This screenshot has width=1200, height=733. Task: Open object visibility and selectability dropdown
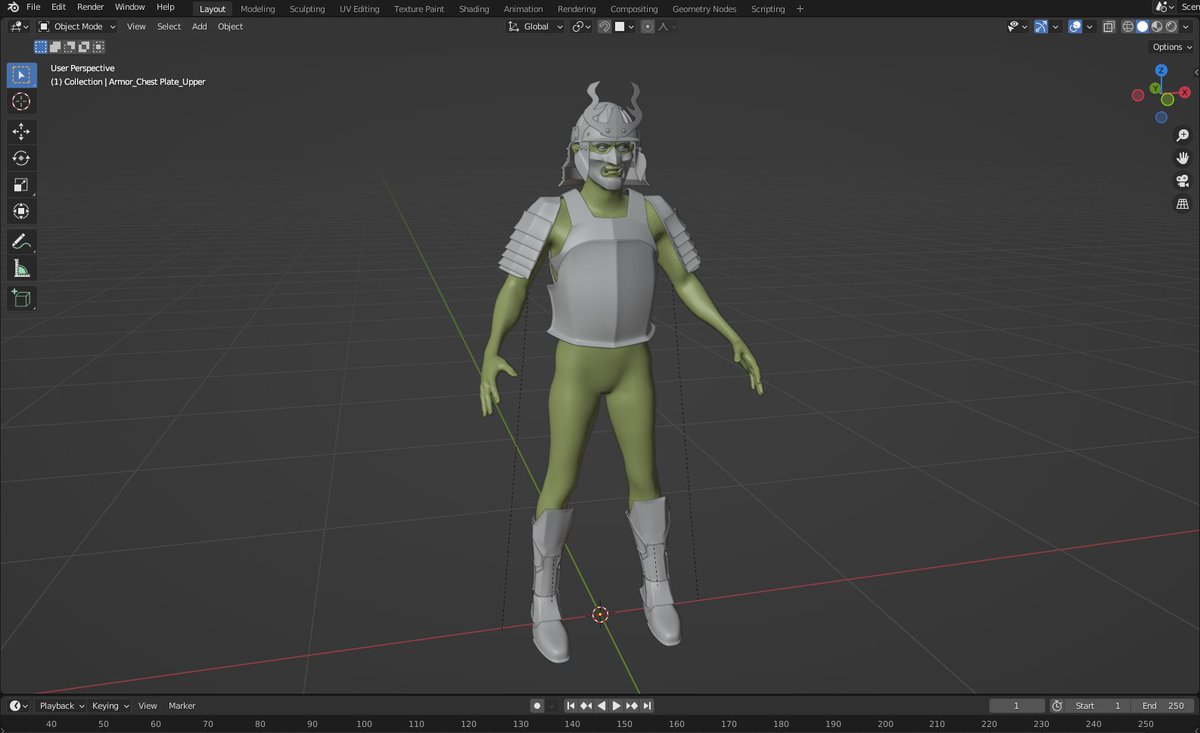[x=1017, y=27]
